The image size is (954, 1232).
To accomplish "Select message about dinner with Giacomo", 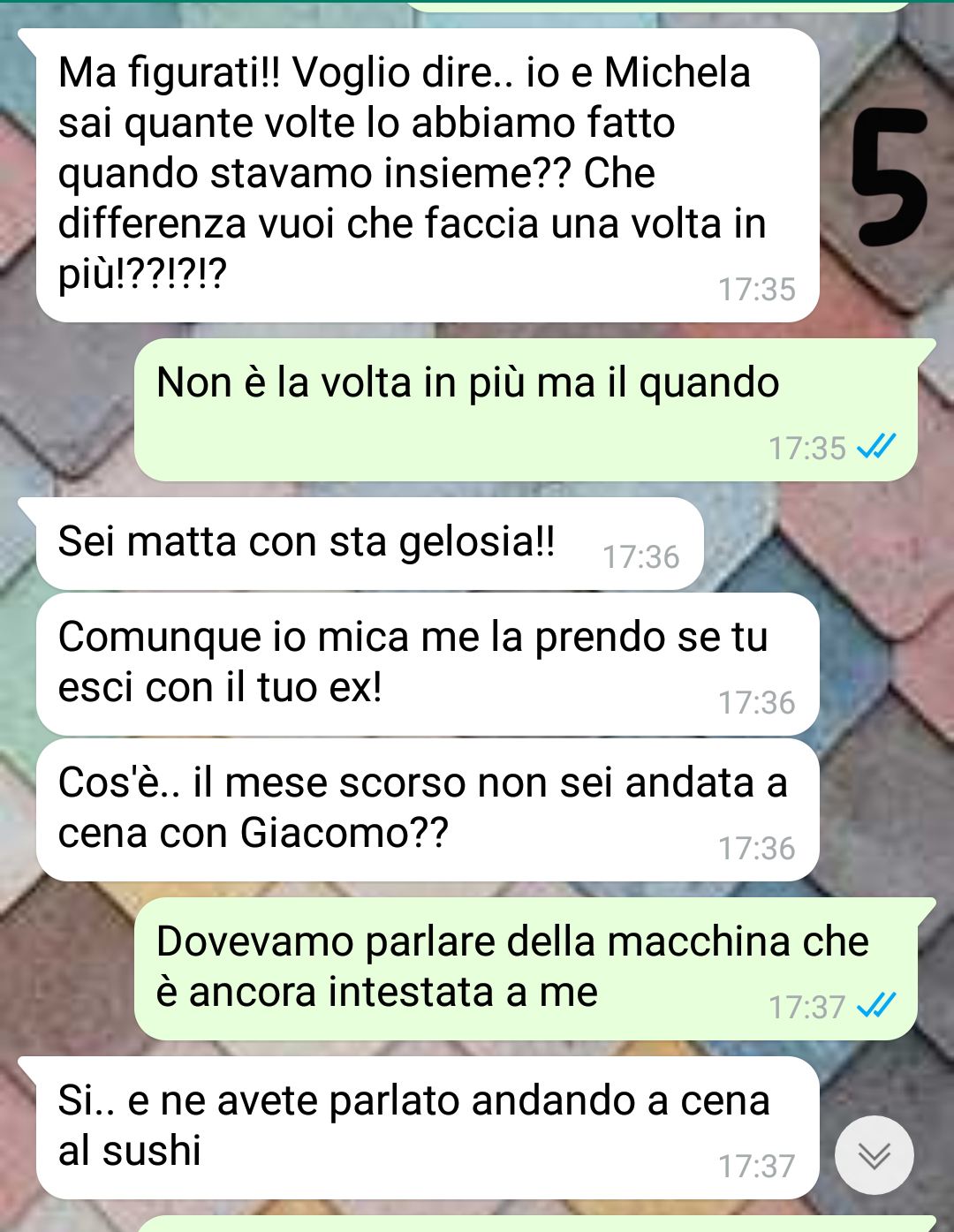I will point(428,810).
